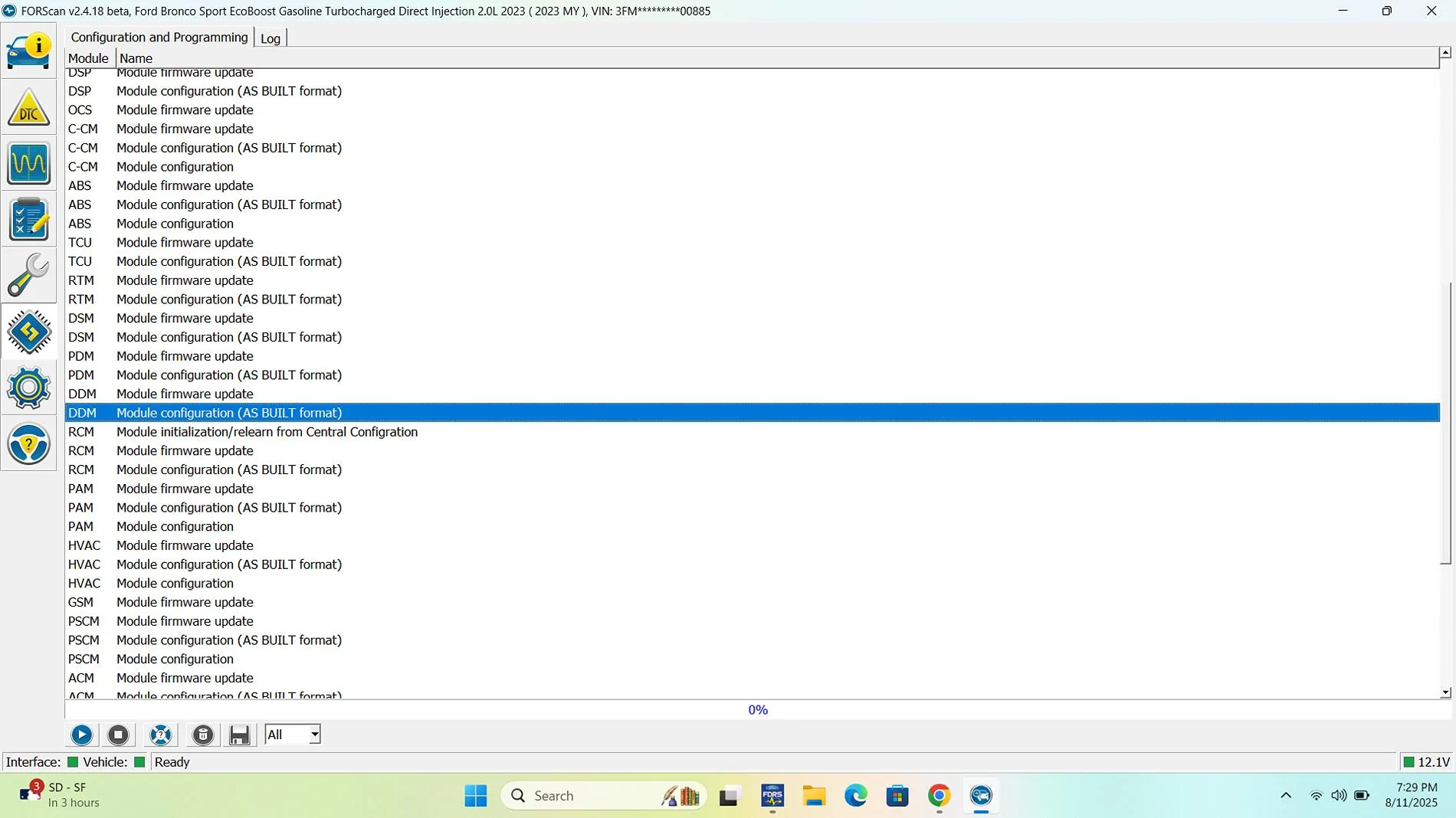Image resolution: width=1456 pixels, height=818 pixels.
Task: Open the gear settings section
Action: (x=28, y=388)
